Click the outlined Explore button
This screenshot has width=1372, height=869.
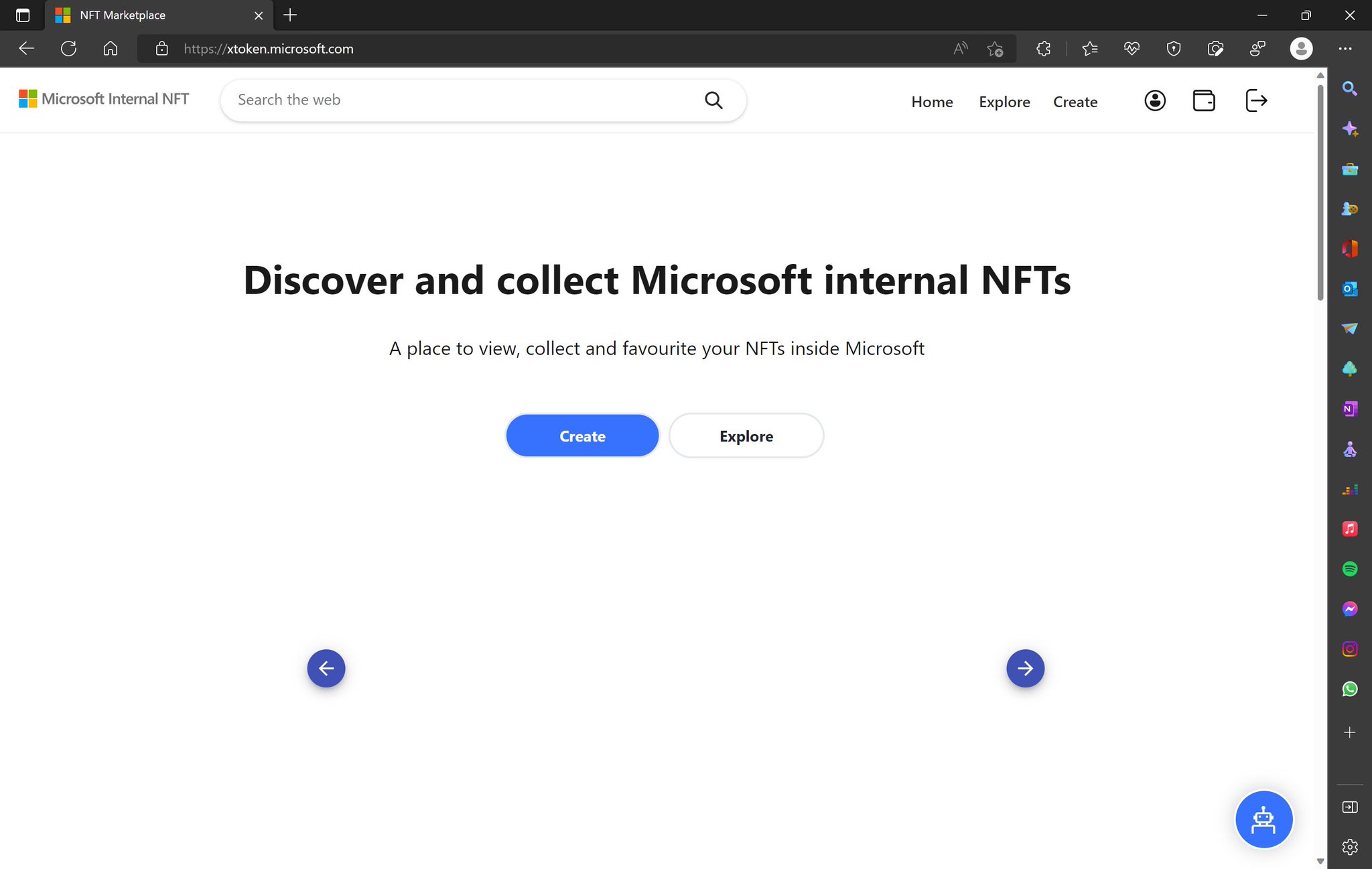746,436
